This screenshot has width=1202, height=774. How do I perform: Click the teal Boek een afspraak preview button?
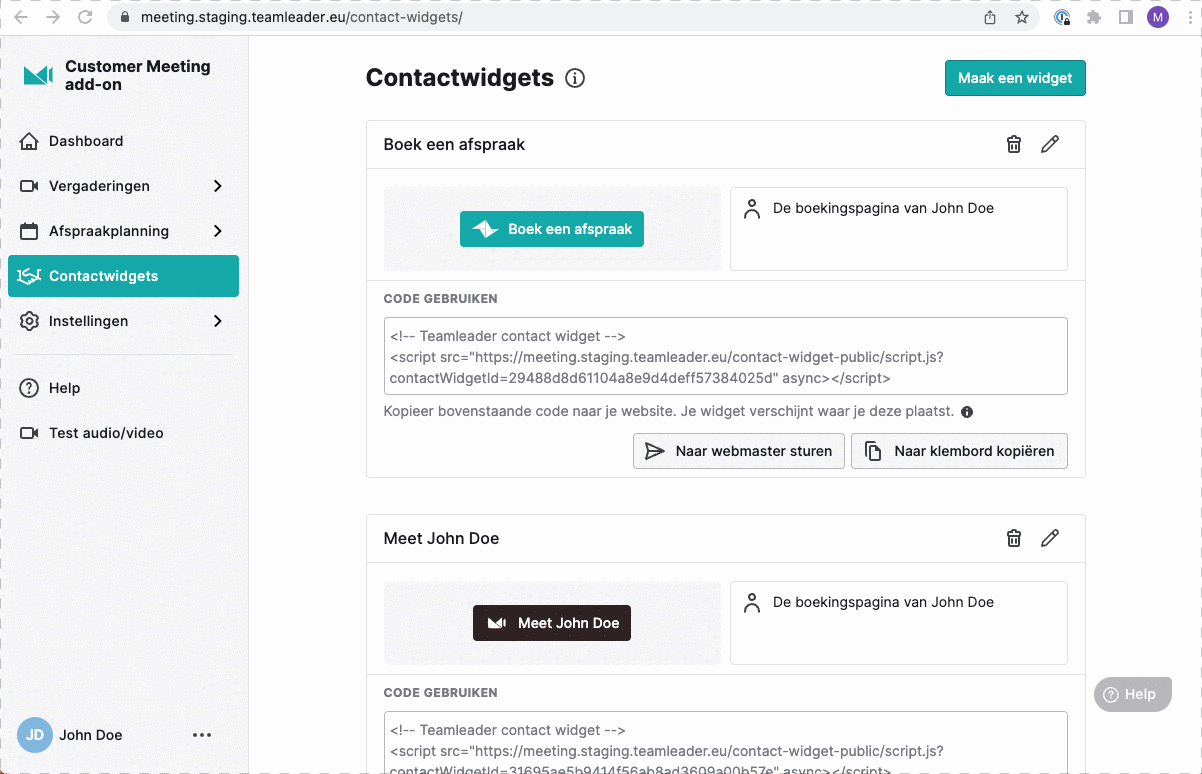pyautogui.click(x=552, y=229)
